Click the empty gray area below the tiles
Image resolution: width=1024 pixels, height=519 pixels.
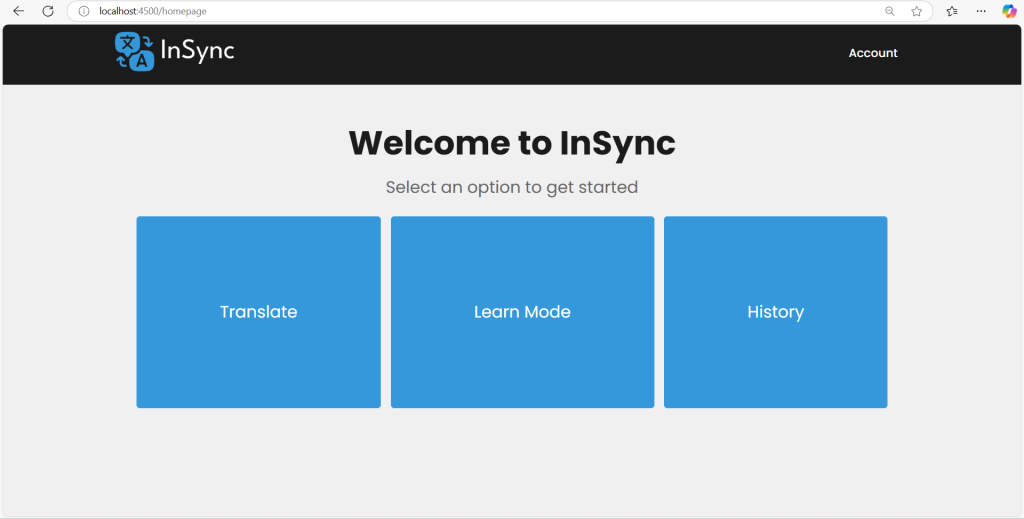(x=511, y=462)
